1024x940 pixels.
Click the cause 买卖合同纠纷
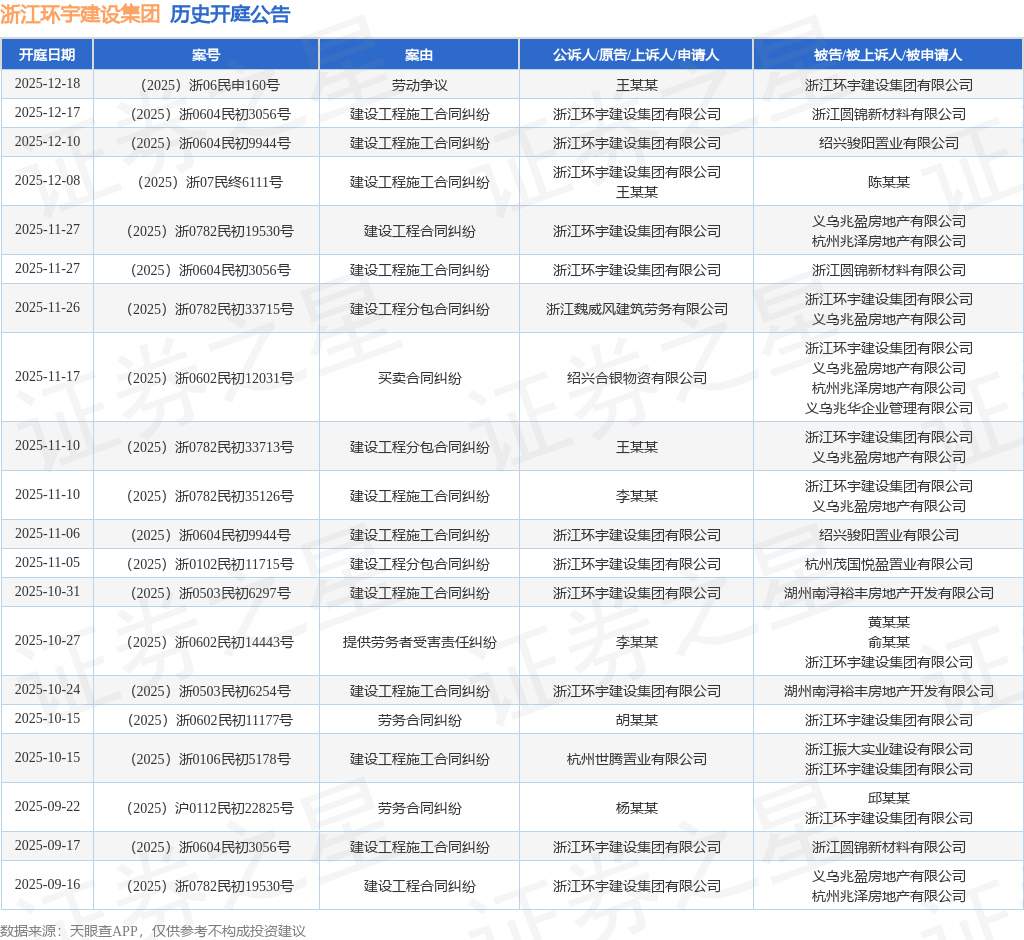pyautogui.click(x=419, y=378)
